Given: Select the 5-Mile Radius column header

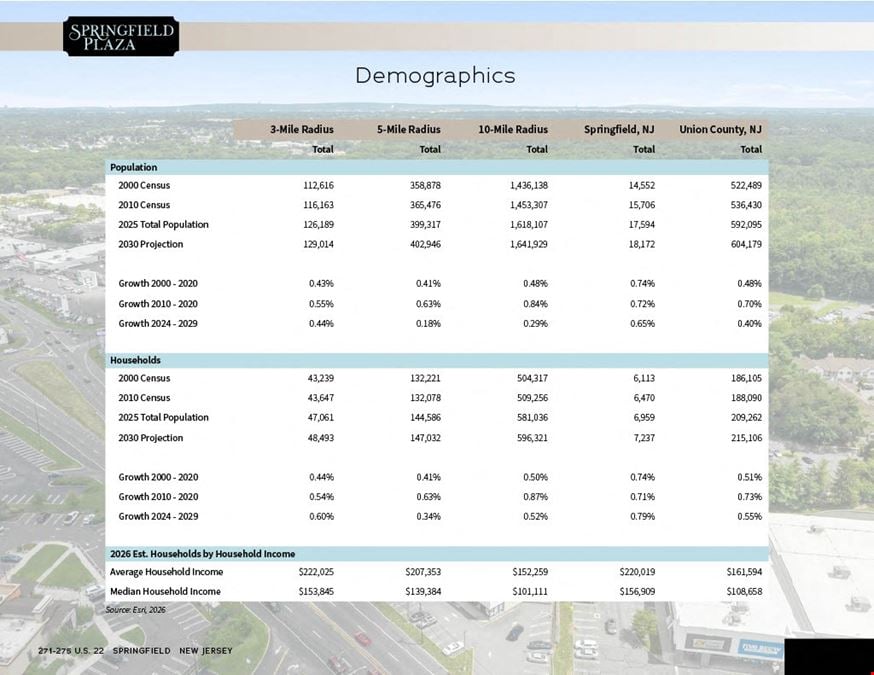Looking at the screenshot, I should click(409, 129).
